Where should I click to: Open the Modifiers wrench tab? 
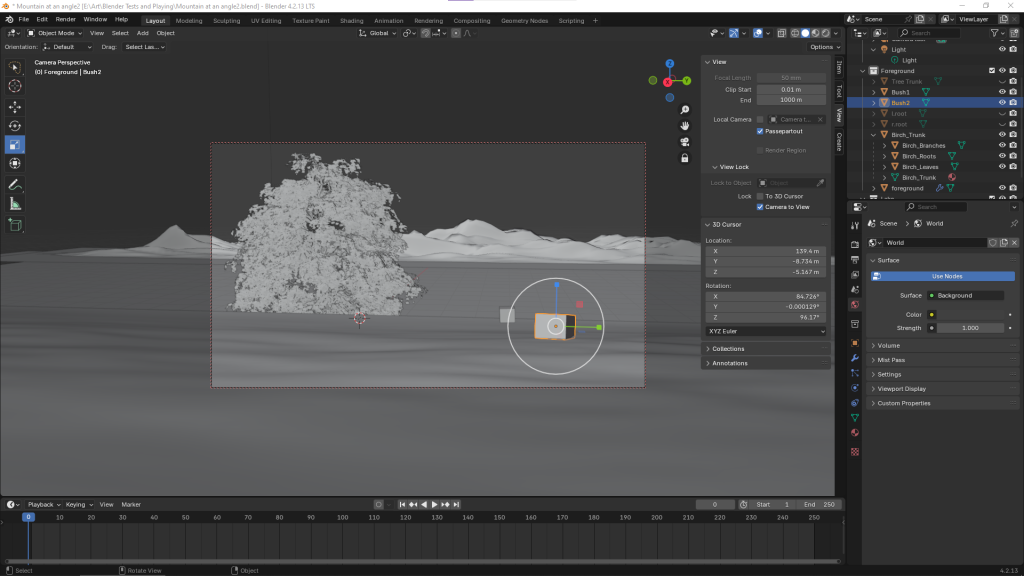pos(855,358)
